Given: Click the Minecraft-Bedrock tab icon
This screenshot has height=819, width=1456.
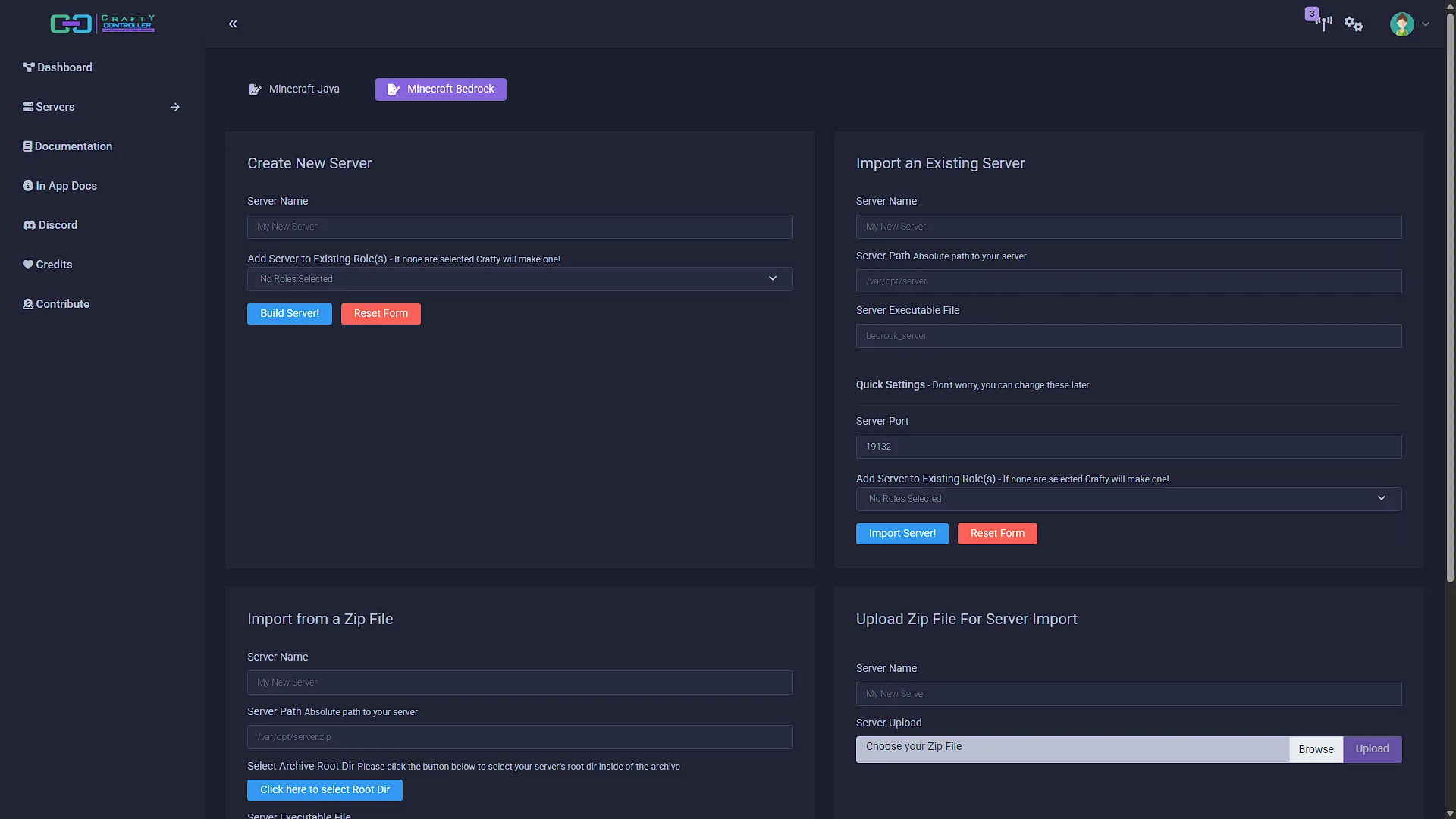Looking at the screenshot, I should coord(394,89).
